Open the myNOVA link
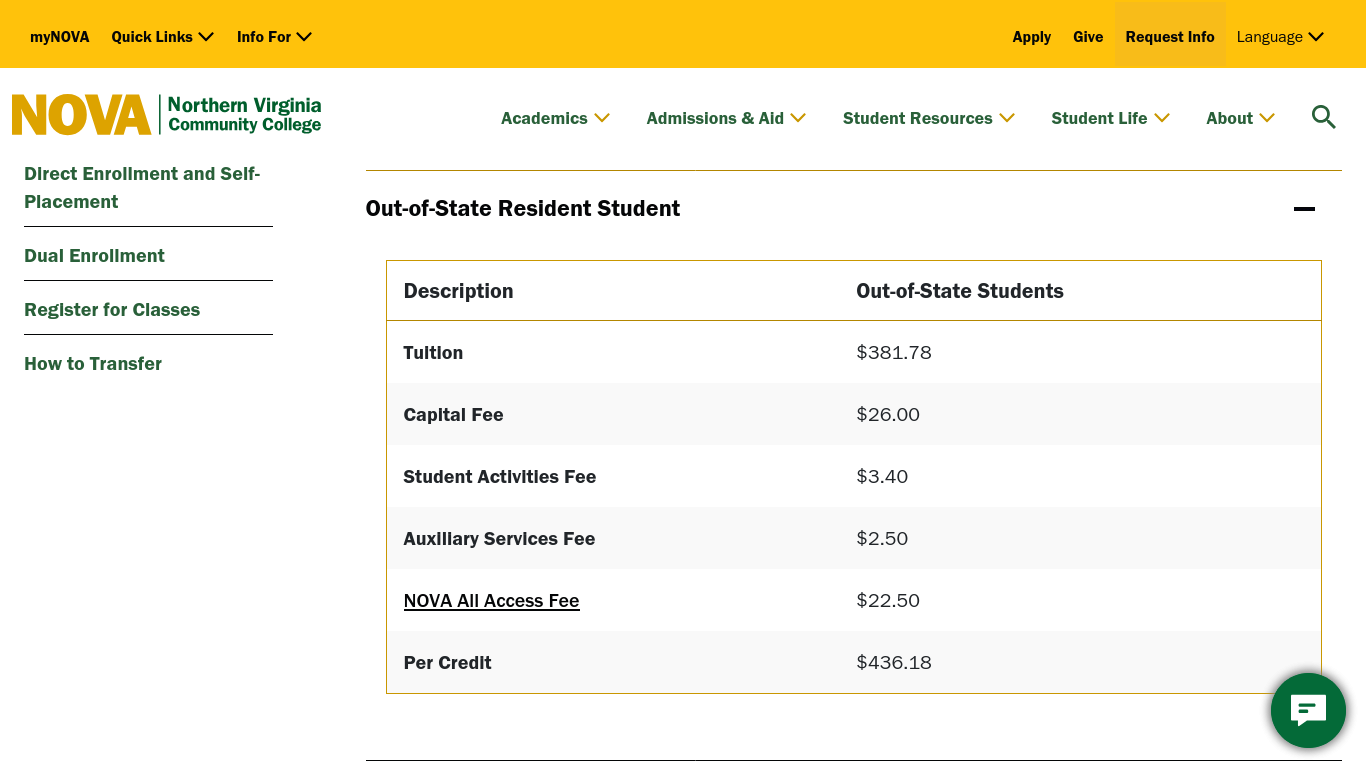 point(60,37)
